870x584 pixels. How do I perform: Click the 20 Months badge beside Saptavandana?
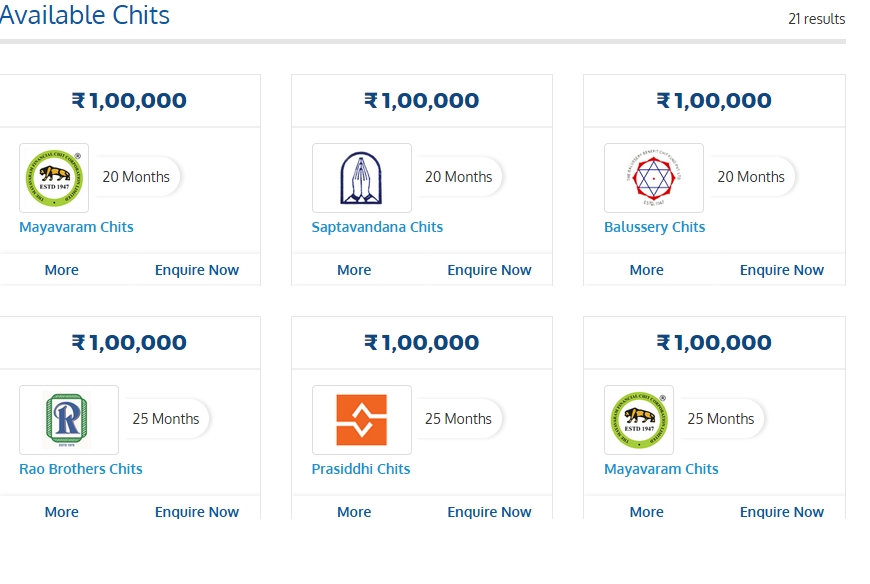point(459,176)
